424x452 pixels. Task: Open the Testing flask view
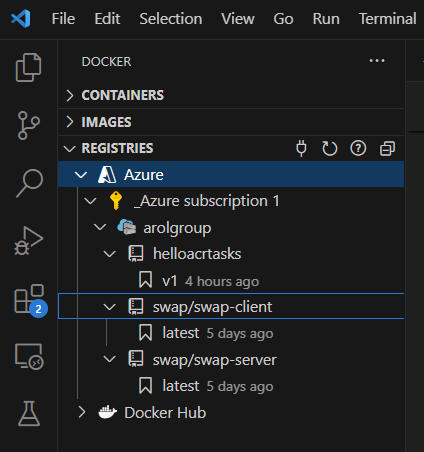click(x=29, y=413)
